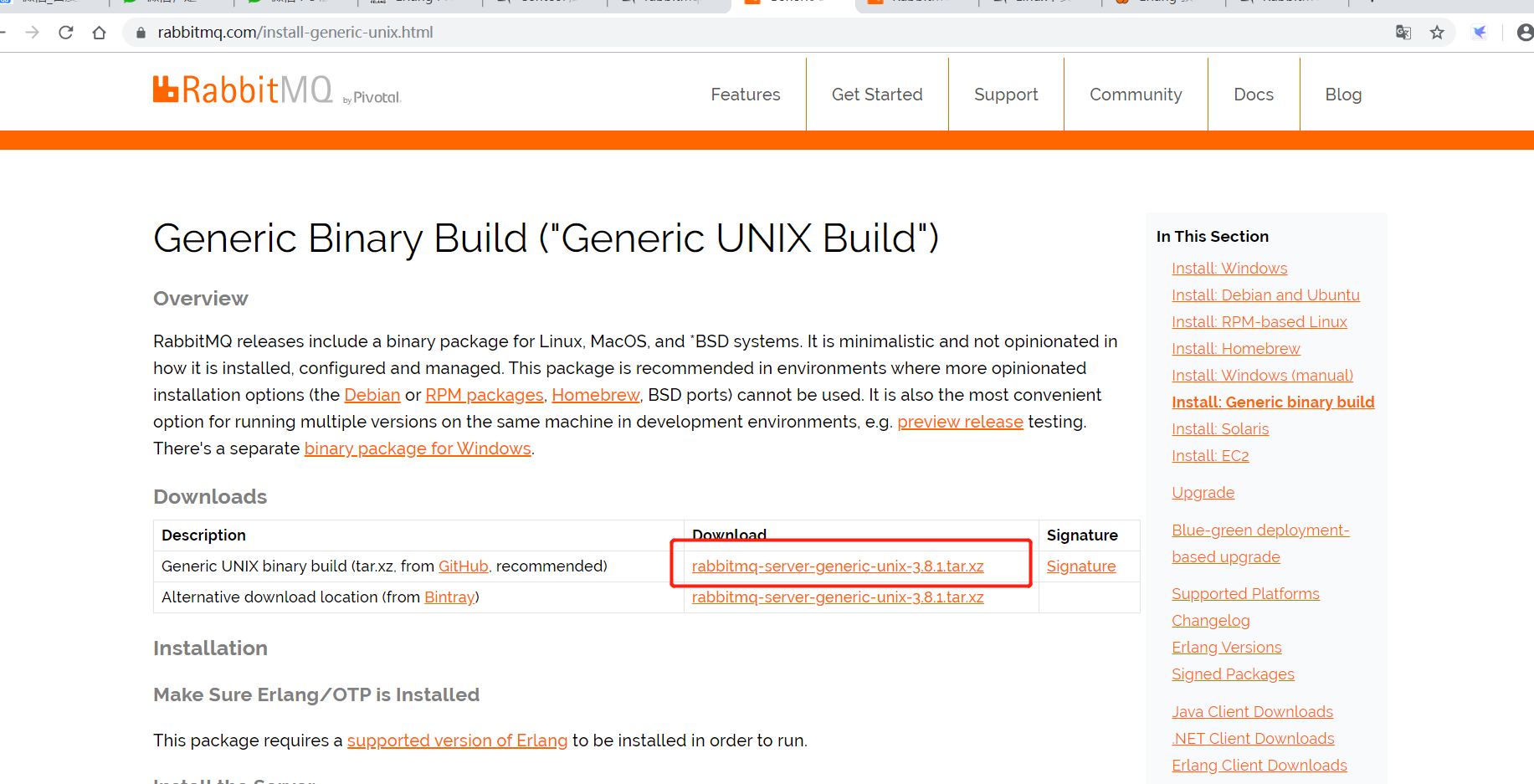This screenshot has width=1534, height=784.
Task: Open the Upgrade sidebar link
Action: [1203, 493]
